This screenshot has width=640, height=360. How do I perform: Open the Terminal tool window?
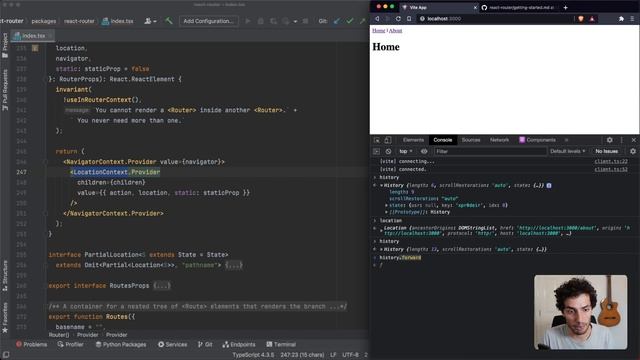click(281, 344)
